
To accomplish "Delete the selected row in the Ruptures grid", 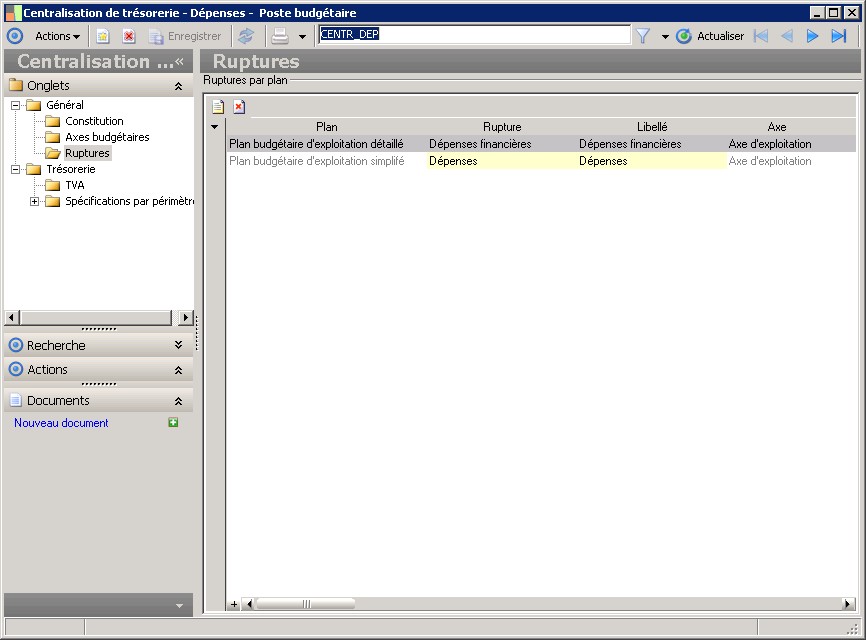I will tap(239, 107).
